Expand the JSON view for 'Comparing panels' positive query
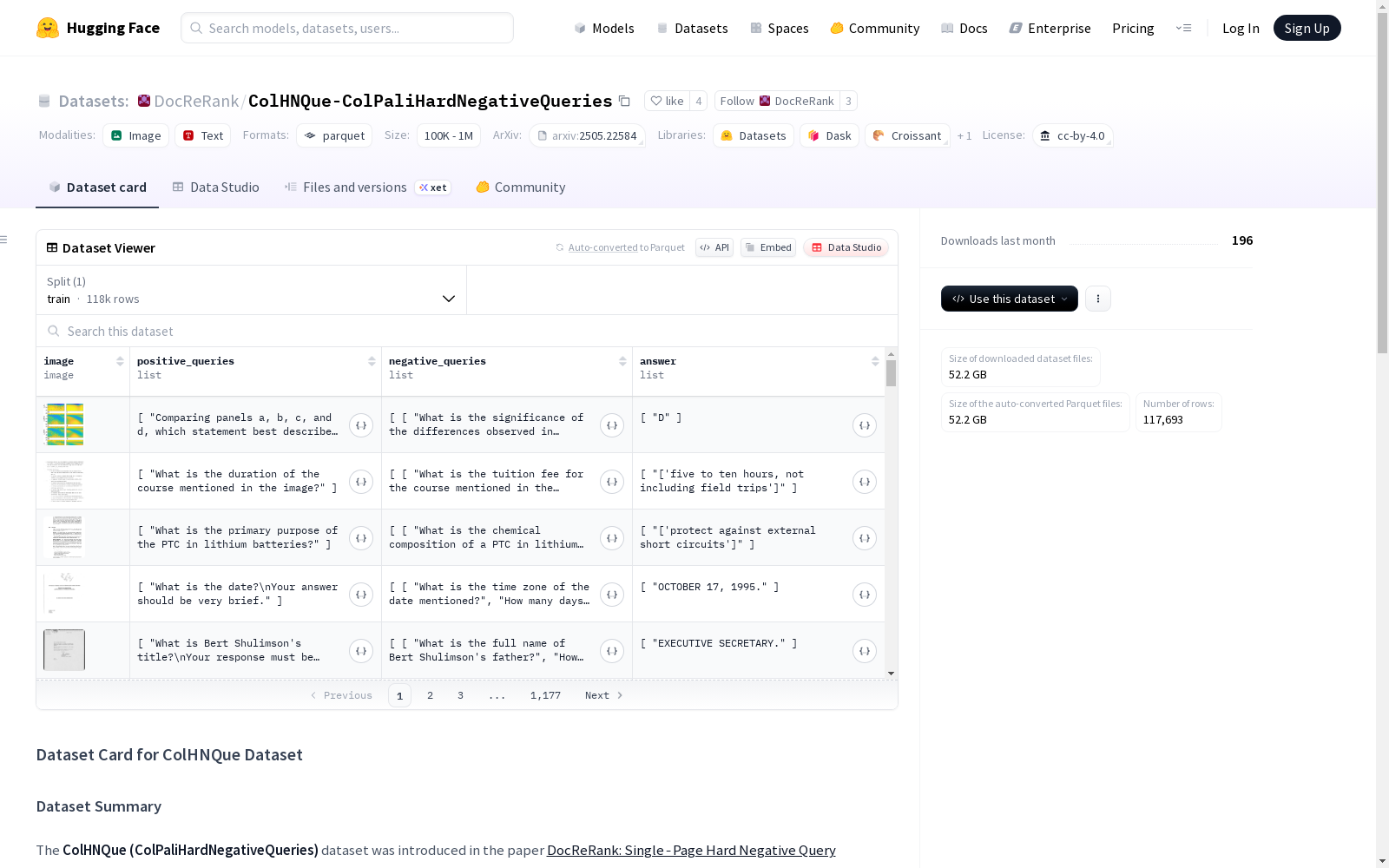 tap(361, 425)
